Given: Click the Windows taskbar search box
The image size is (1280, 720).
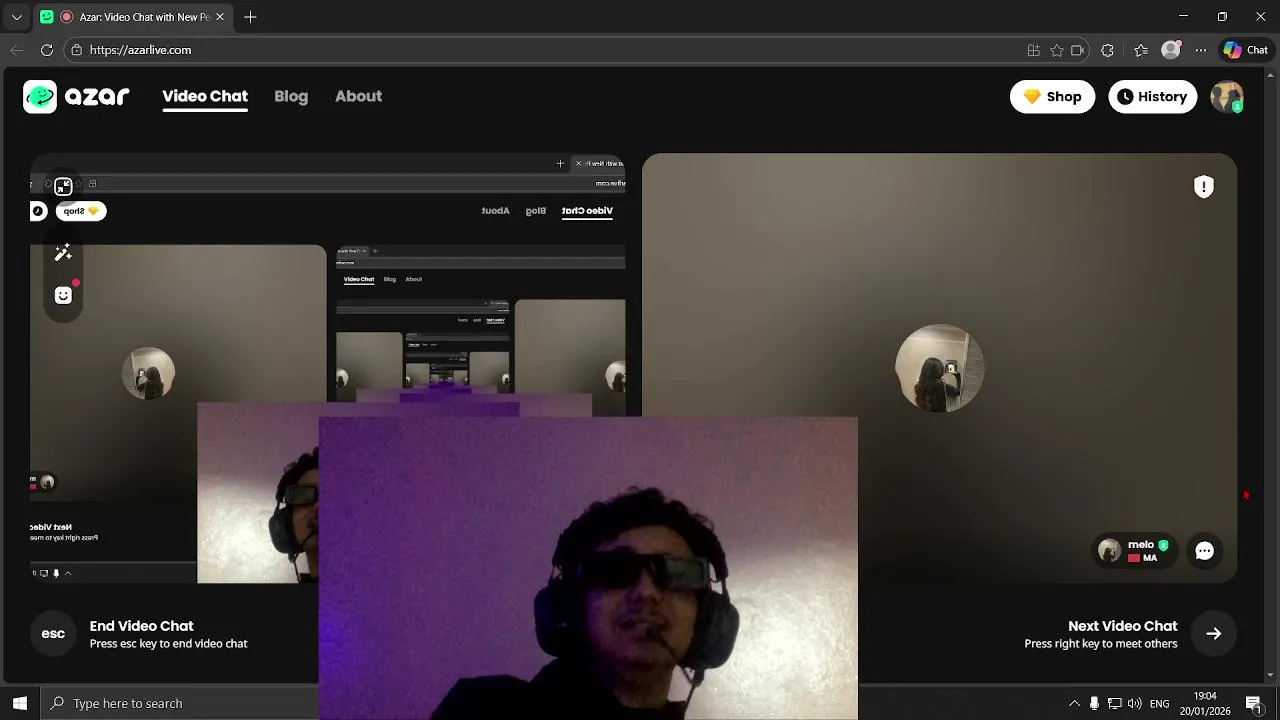Looking at the screenshot, I should point(180,703).
